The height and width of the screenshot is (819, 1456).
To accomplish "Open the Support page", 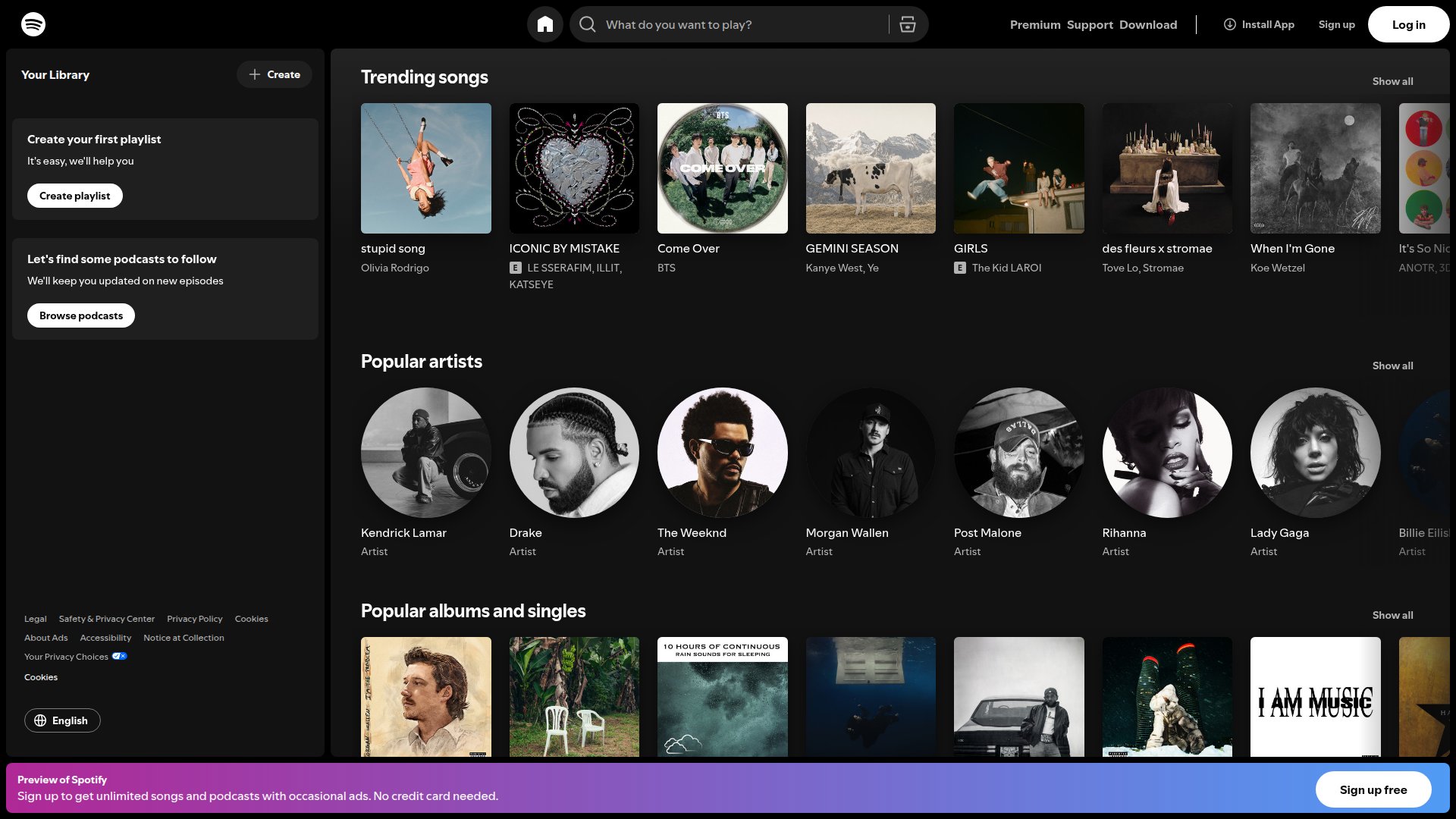I will click(x=1090, y=24).
